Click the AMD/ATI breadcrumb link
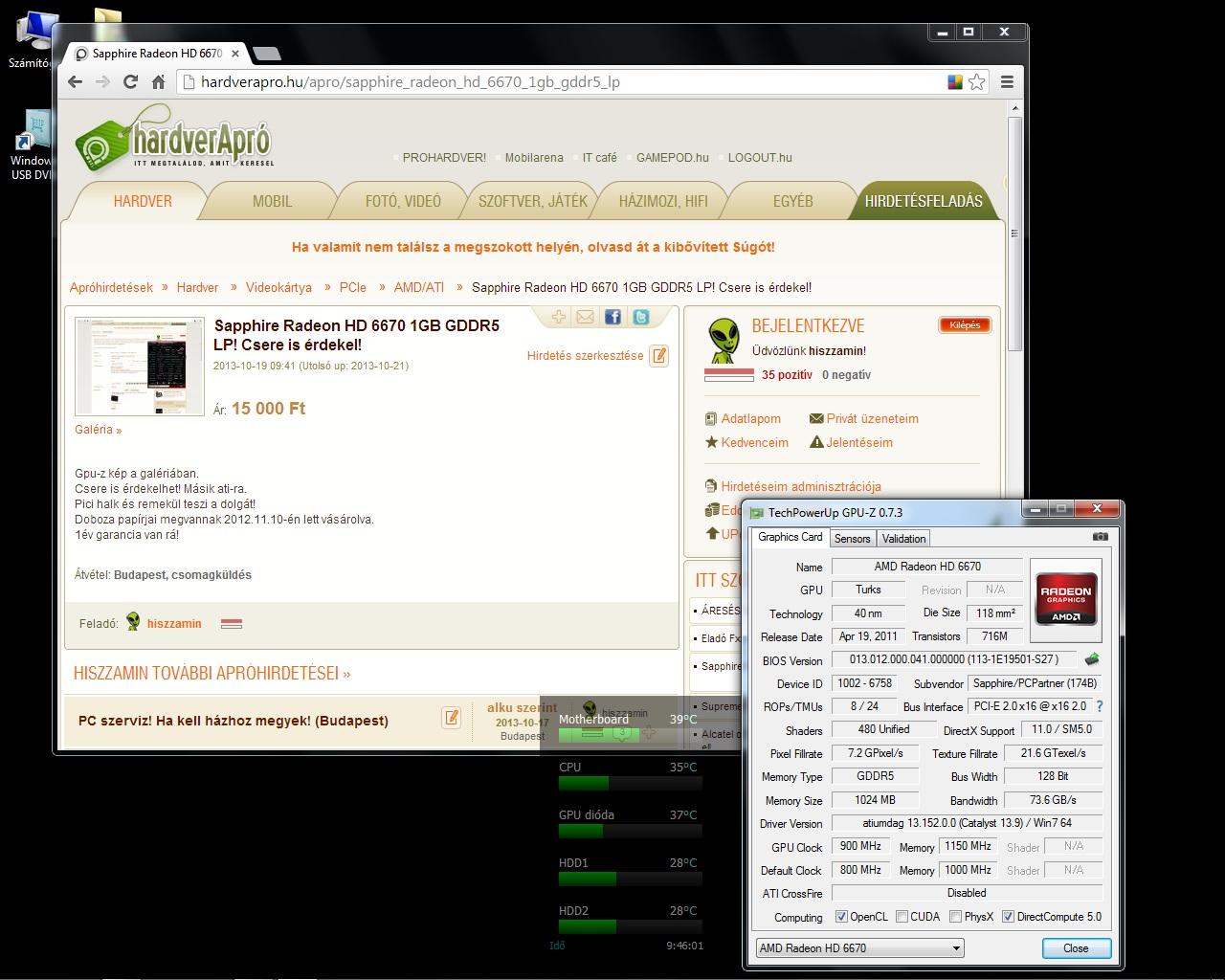1225x980 pixels. pyautogui.click(x=419, y=287)
